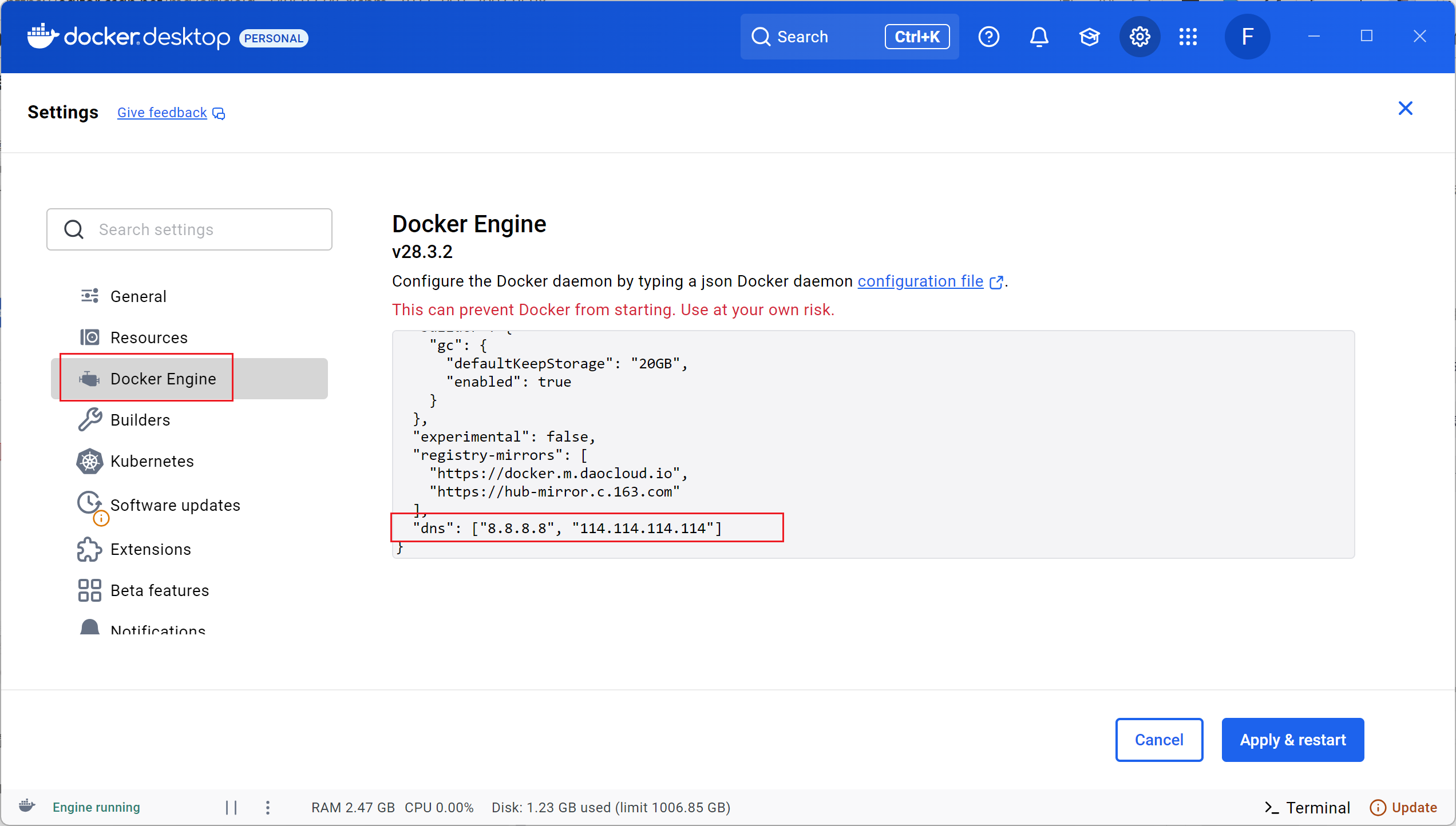Click the Docker Engine icon in the sidebar
The width and height of the screenshot is (1456, 826).
[x=90, y=378]
